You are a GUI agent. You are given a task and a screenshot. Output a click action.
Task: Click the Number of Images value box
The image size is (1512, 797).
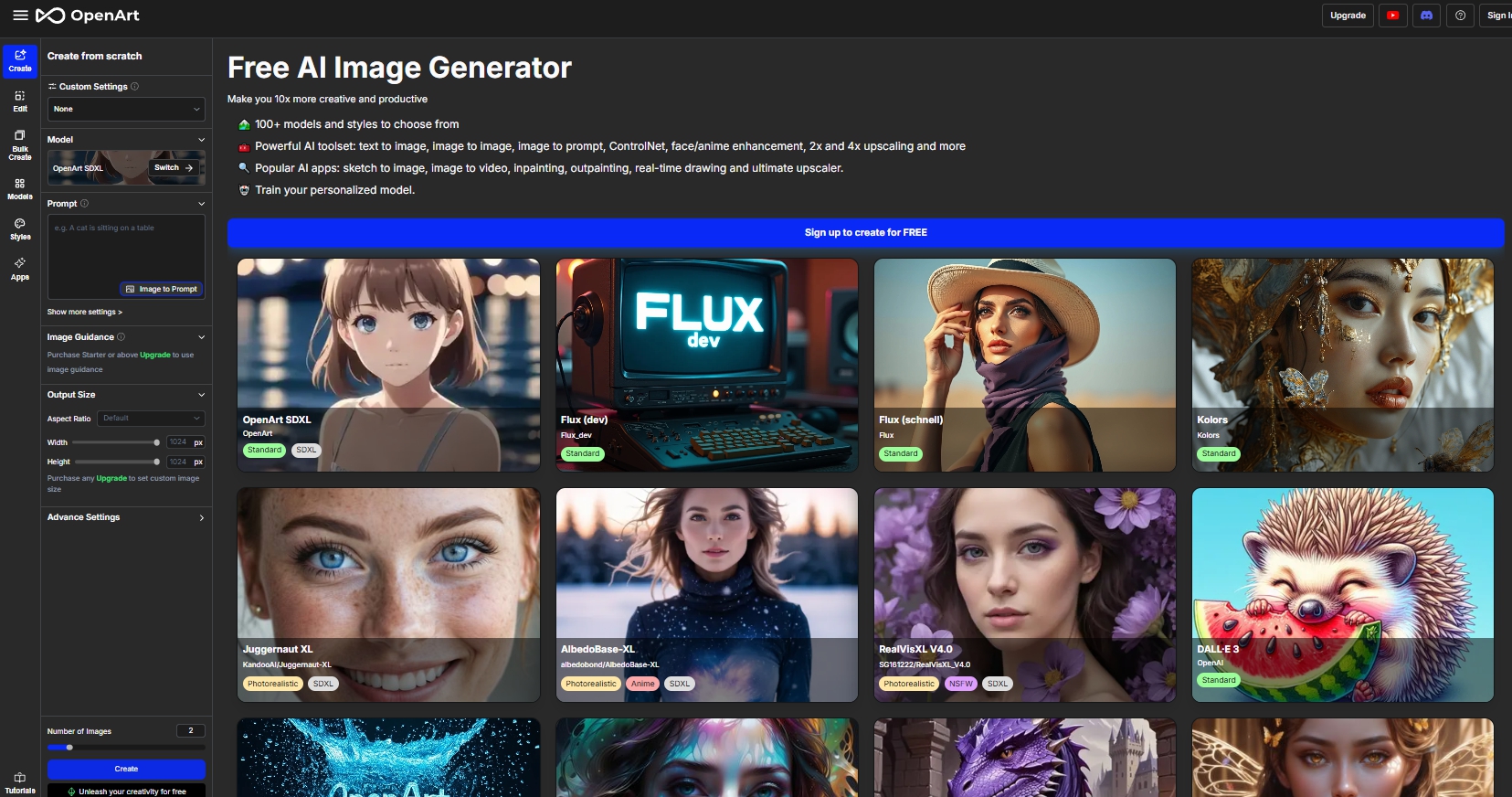[x=190, y=730]
